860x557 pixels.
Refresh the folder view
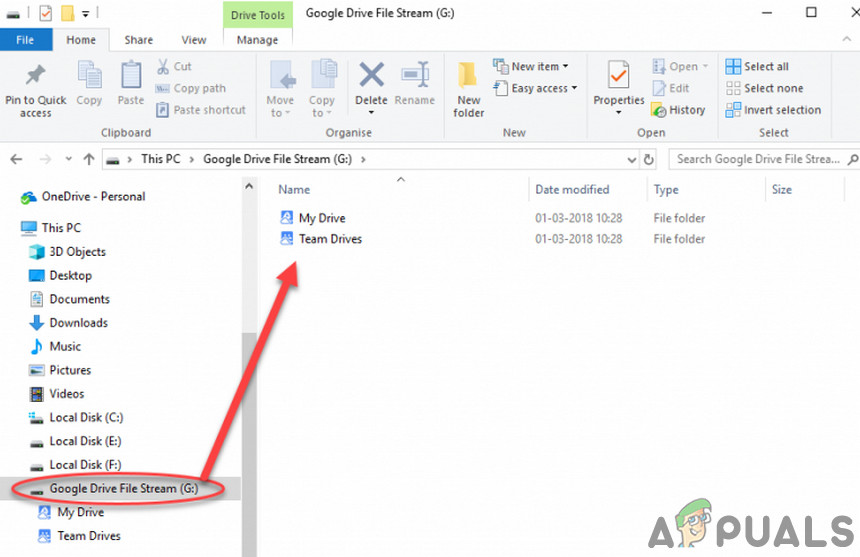pyautogui.click(x=648, y=160)
